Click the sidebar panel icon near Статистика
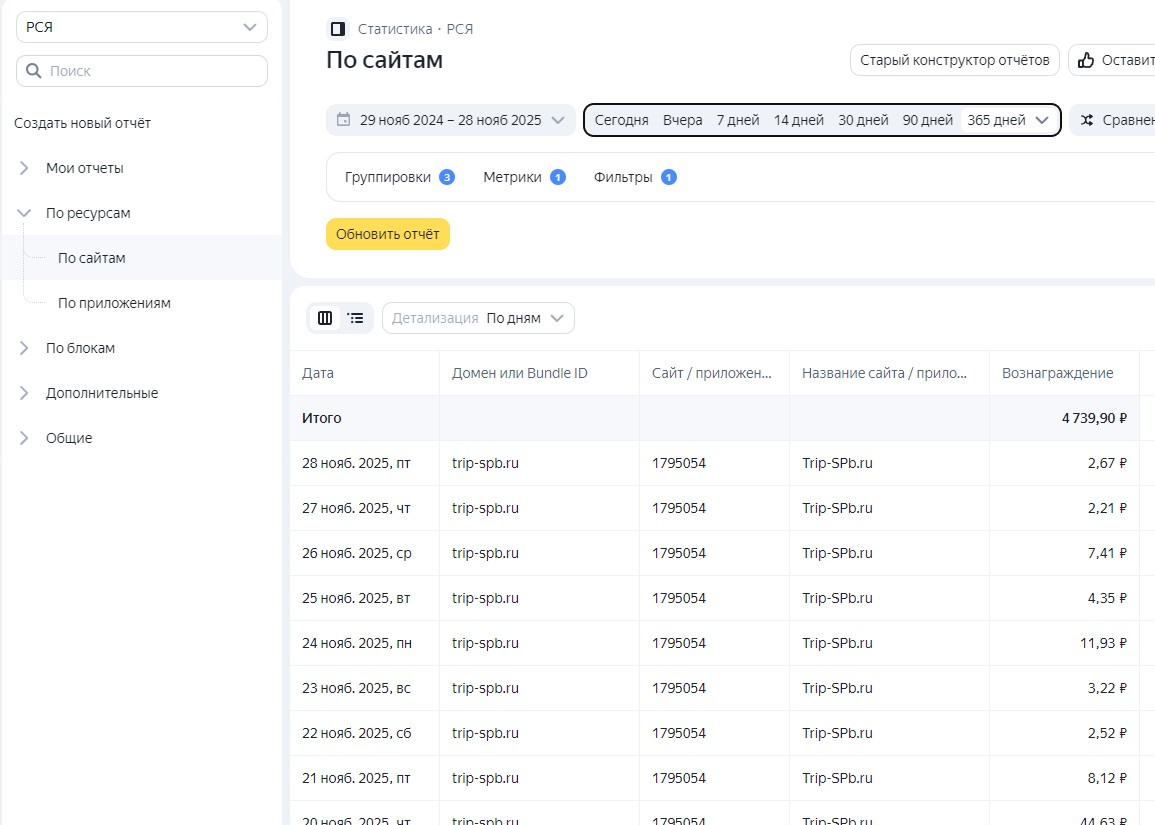Viewport: 1155px width, 825px height. click(338, 29)
